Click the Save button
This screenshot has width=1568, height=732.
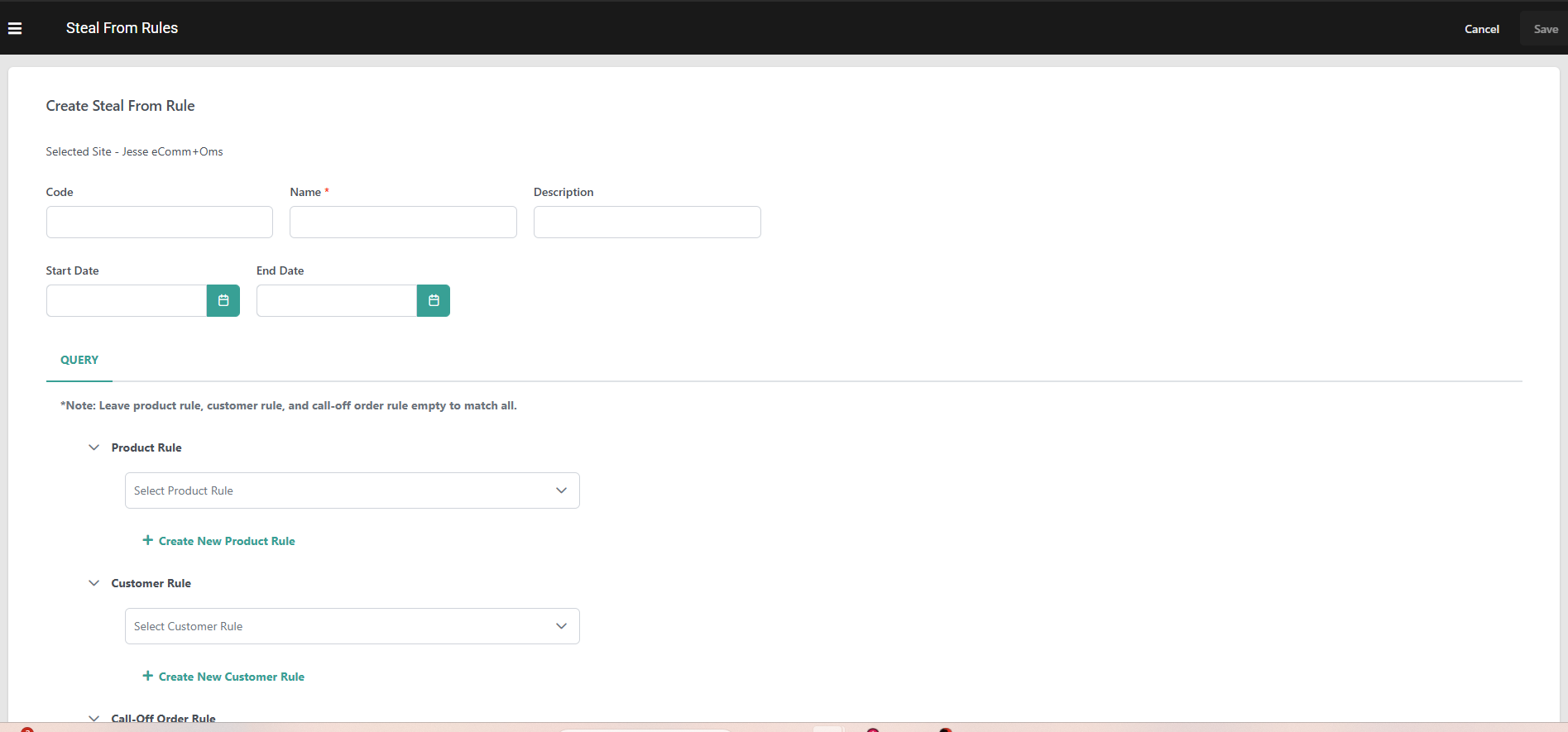[1545, 29]
